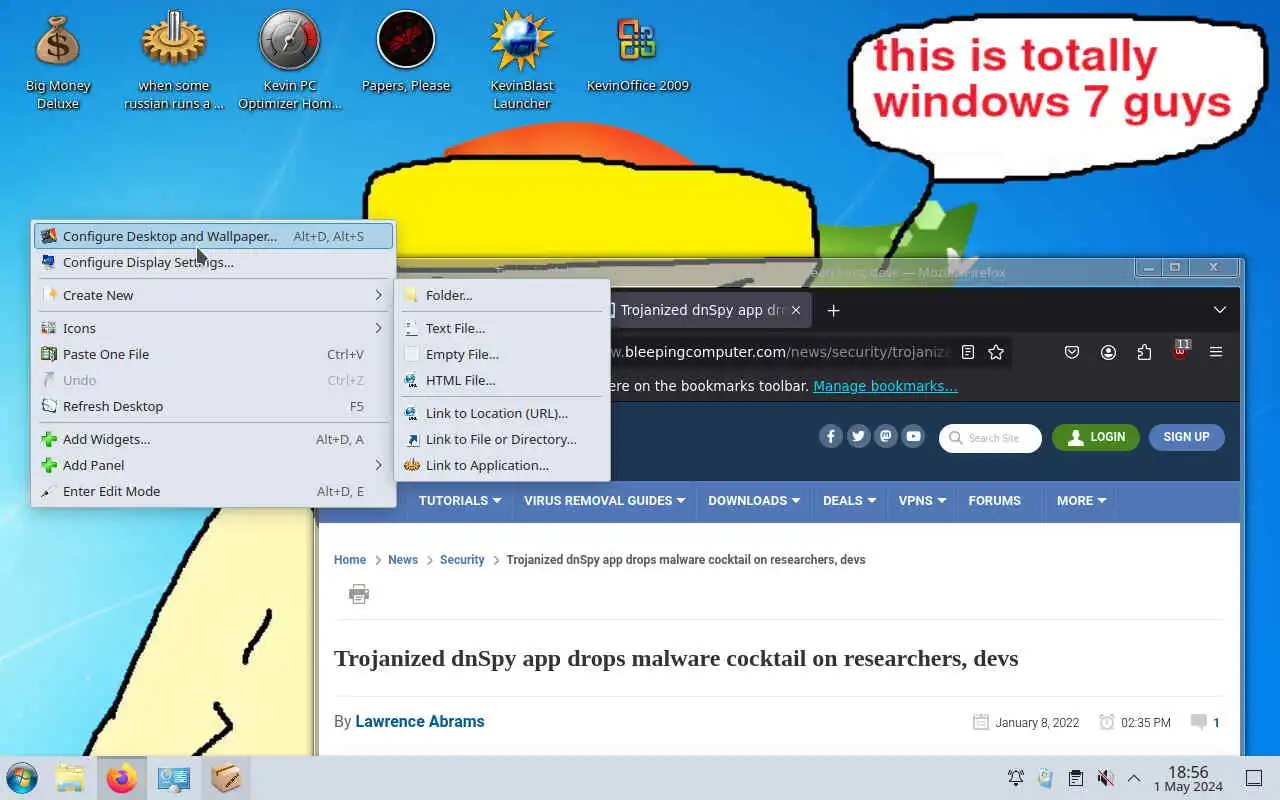Print the article using the printer icon

[x=359, y=594]
